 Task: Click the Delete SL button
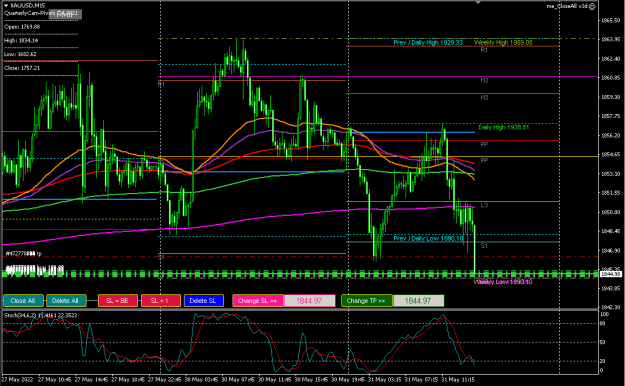tap(203, 301)
